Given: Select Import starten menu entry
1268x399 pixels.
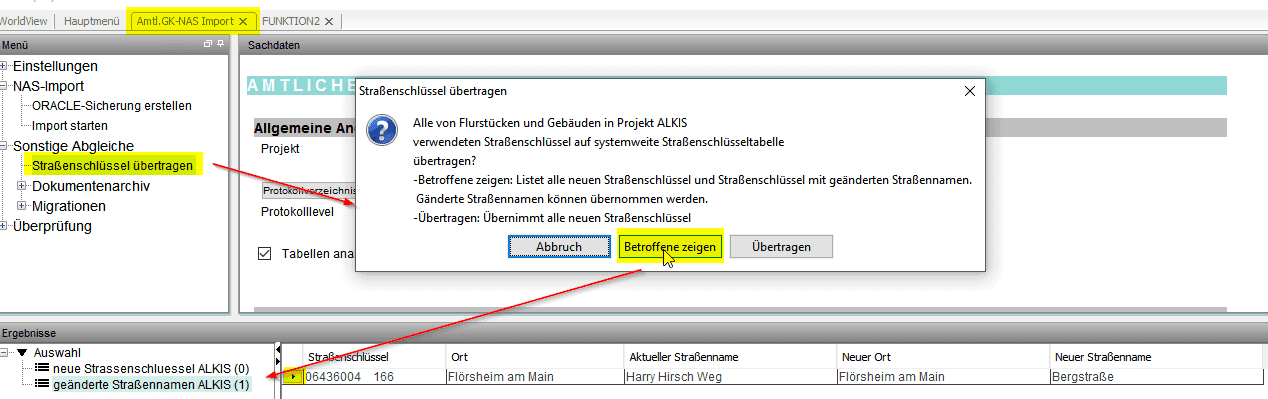Looking at the screenshot, I should (70, 126).
